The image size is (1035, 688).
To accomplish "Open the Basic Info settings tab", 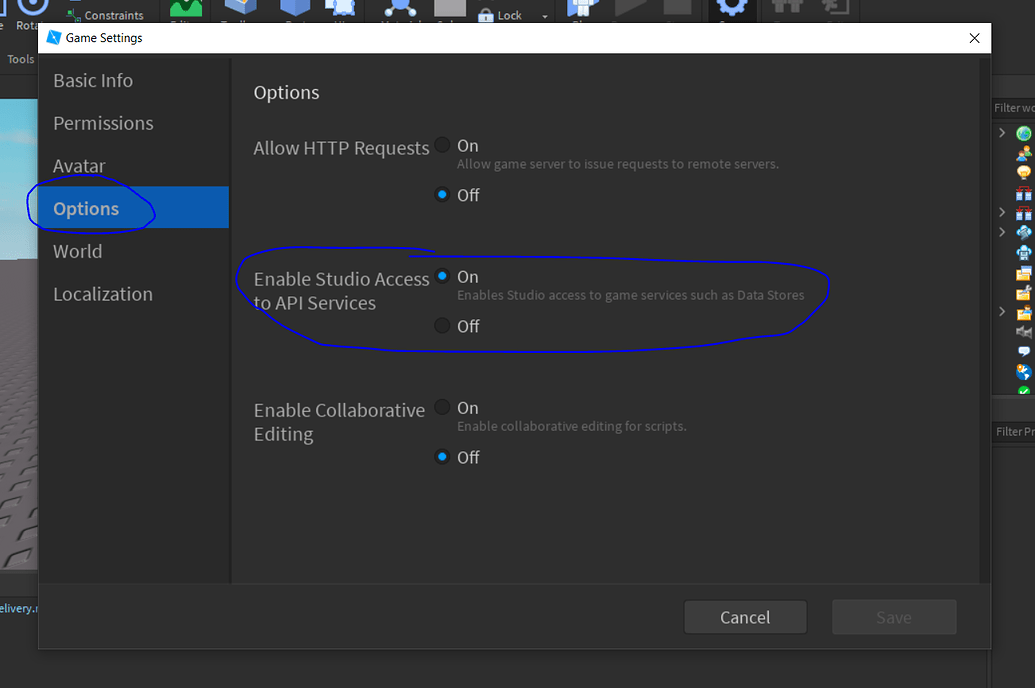I will pyautogui.click(x=93, y=81).
